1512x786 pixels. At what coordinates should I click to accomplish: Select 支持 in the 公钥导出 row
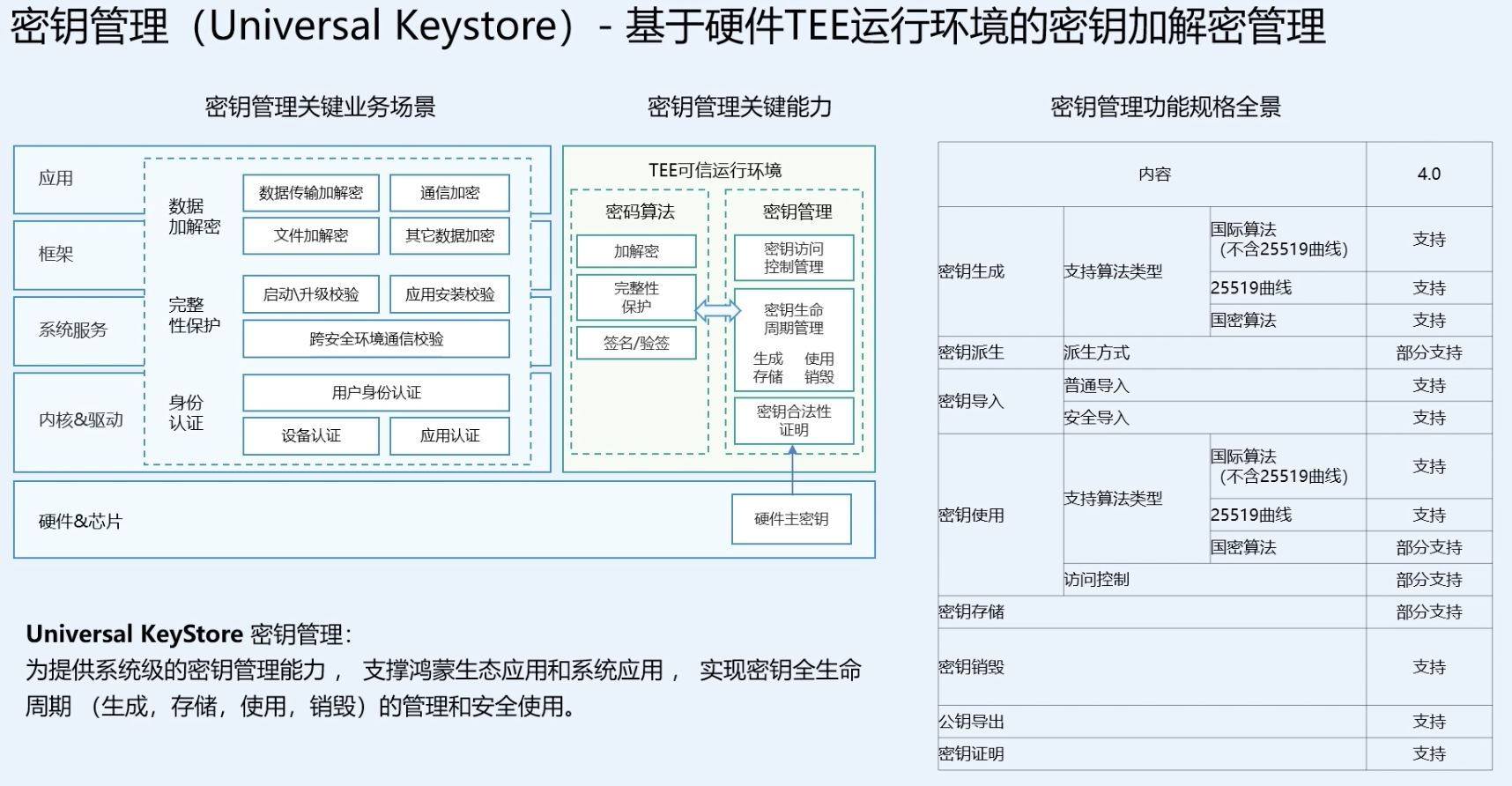(x=1429, y=722)
